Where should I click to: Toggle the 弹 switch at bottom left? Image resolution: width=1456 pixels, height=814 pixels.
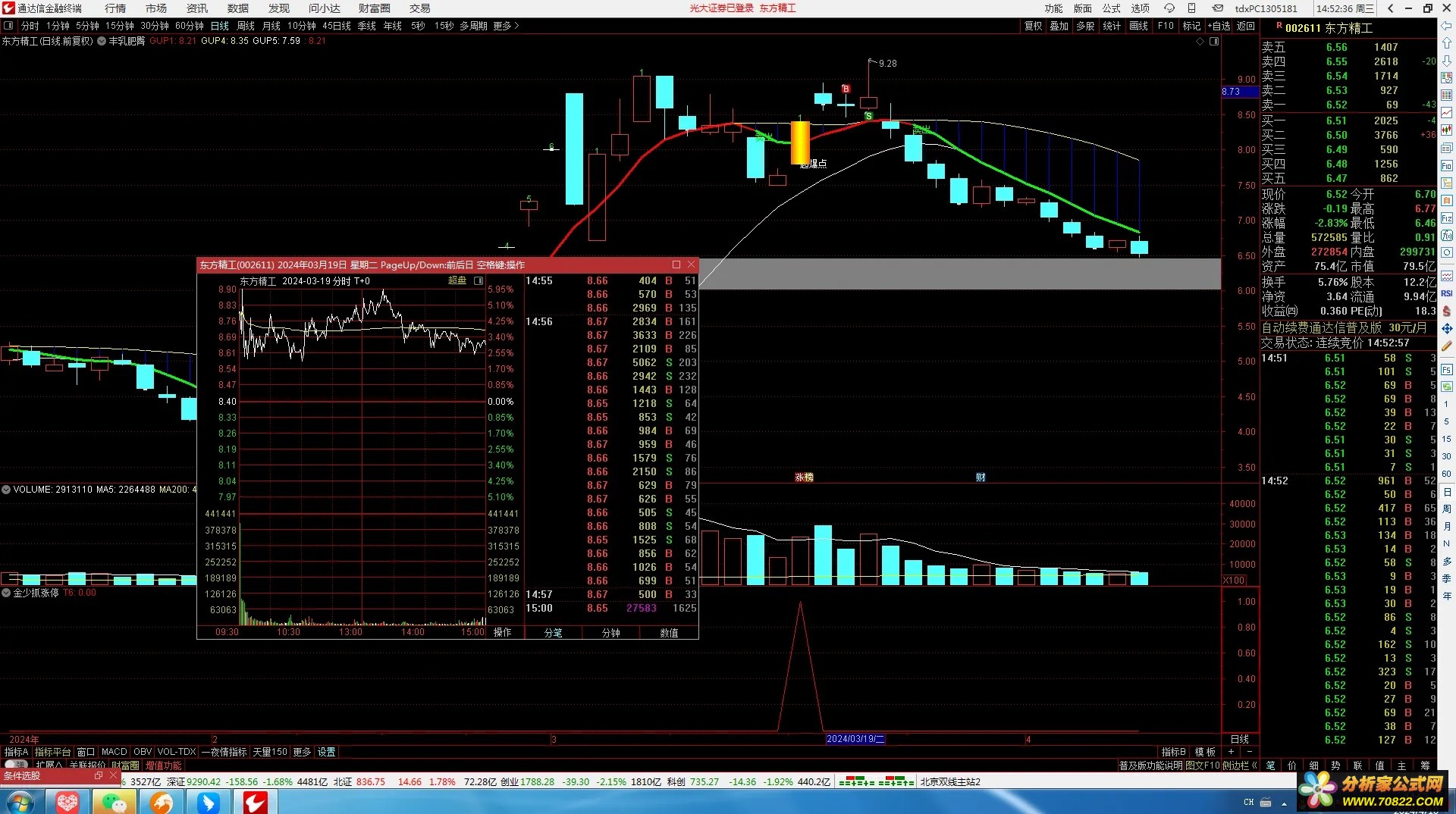(x=15, y=765)
